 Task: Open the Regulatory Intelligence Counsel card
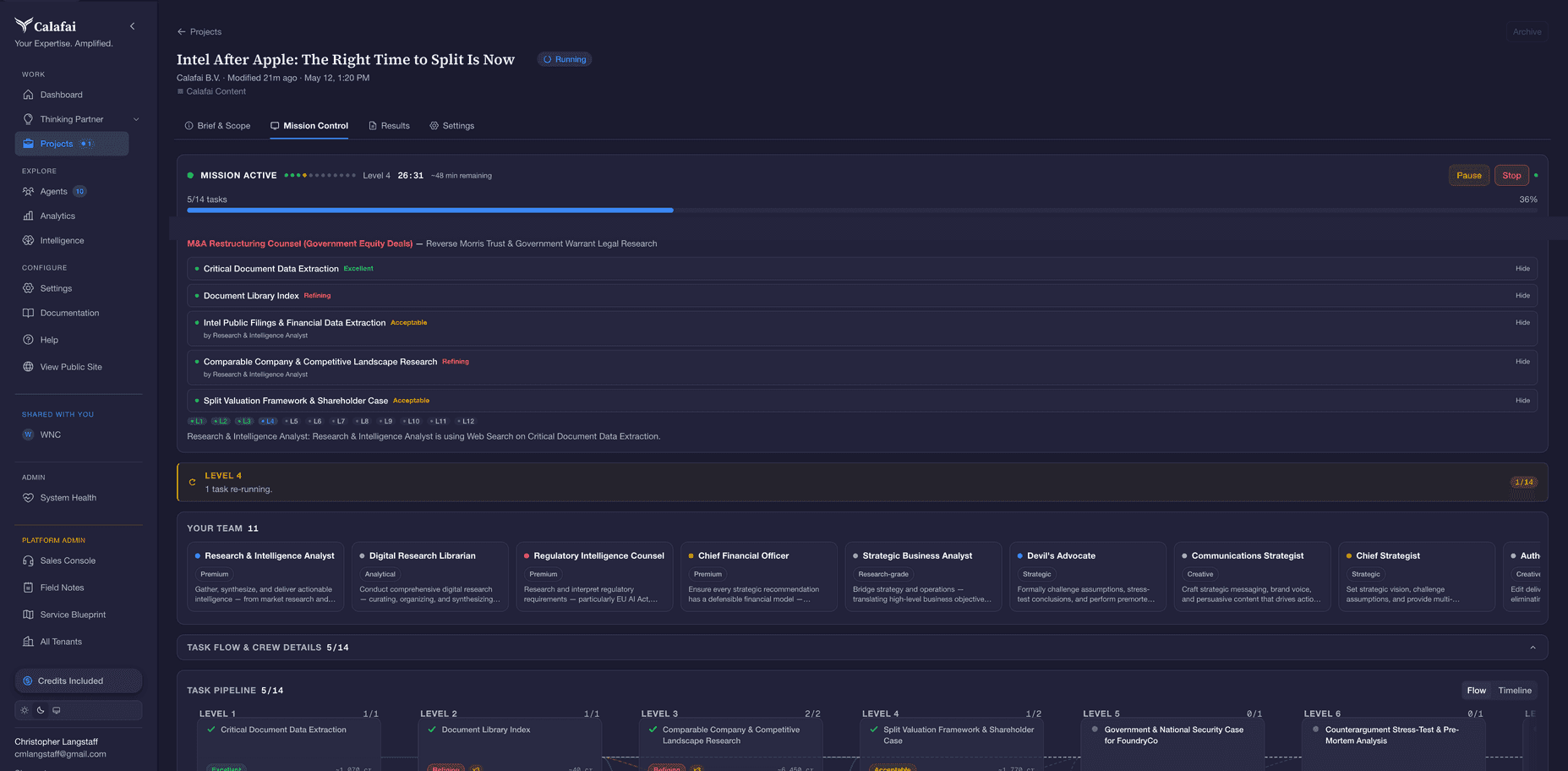click(594, 577)
